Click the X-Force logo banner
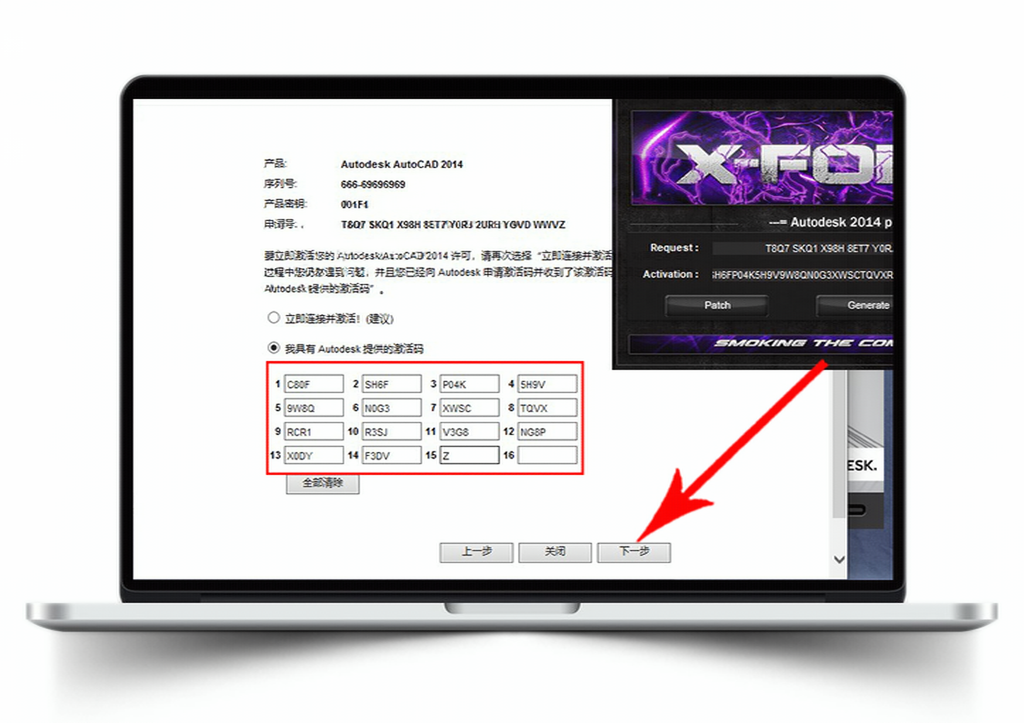Image resolution: width=1024 pixels, height=723 pixels. pyautogui.click(x=762, y=157)
